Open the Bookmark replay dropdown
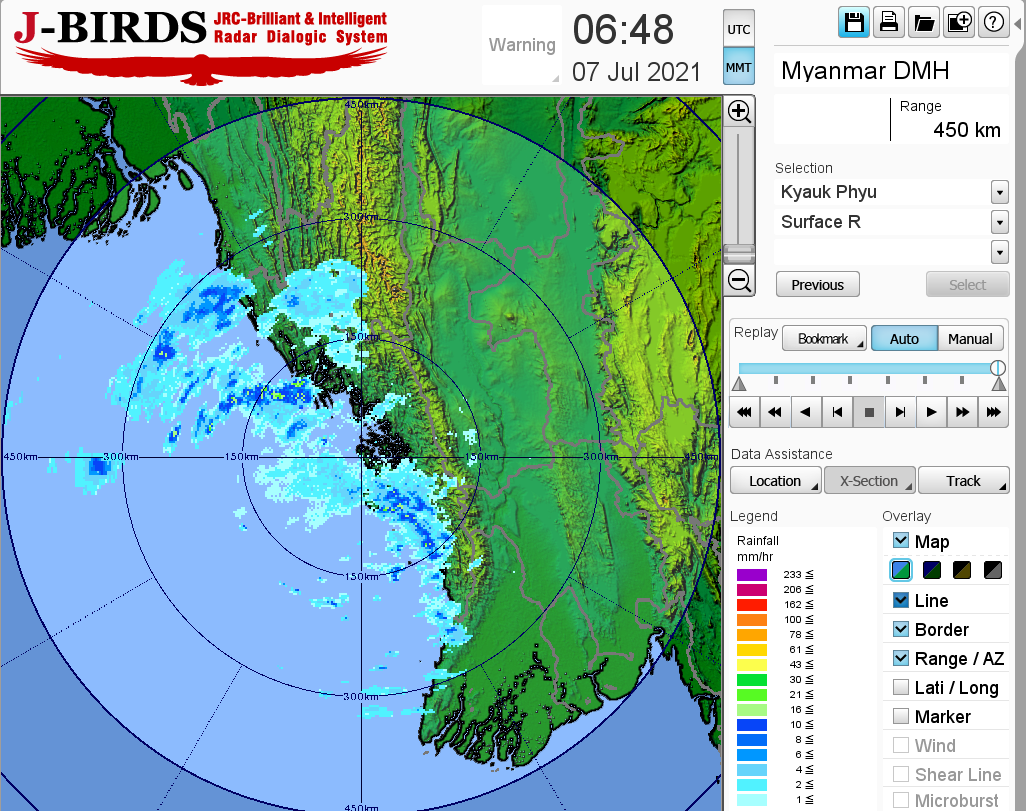This screenshot has height=811, width=1030. click(824, 339)
